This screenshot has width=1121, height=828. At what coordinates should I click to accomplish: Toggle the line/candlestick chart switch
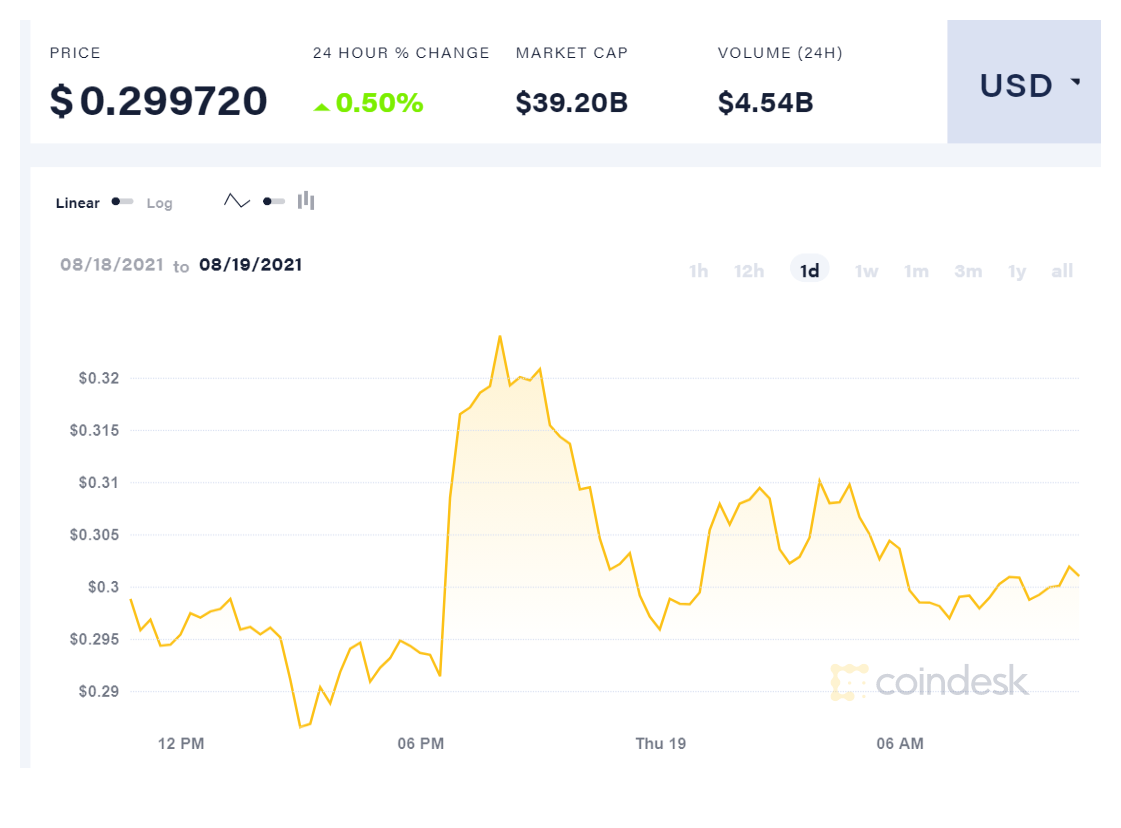[274, 201]
